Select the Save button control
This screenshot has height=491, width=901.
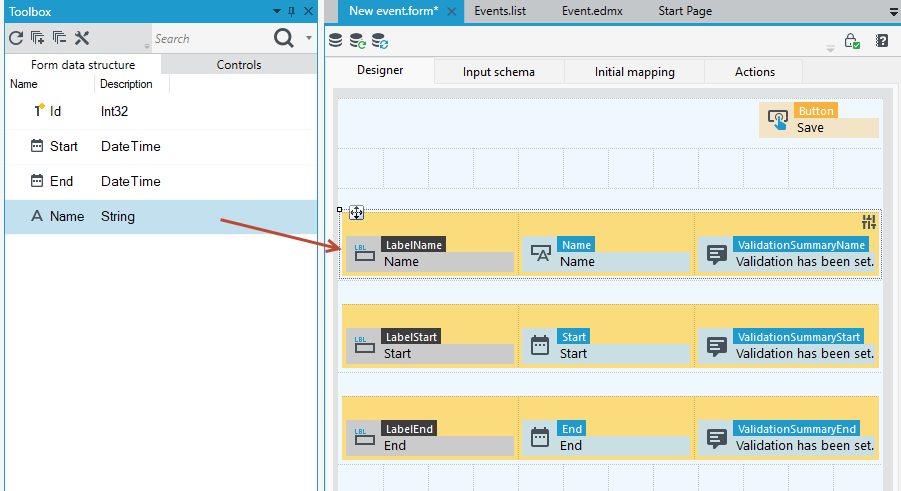[x=819, y=120]
